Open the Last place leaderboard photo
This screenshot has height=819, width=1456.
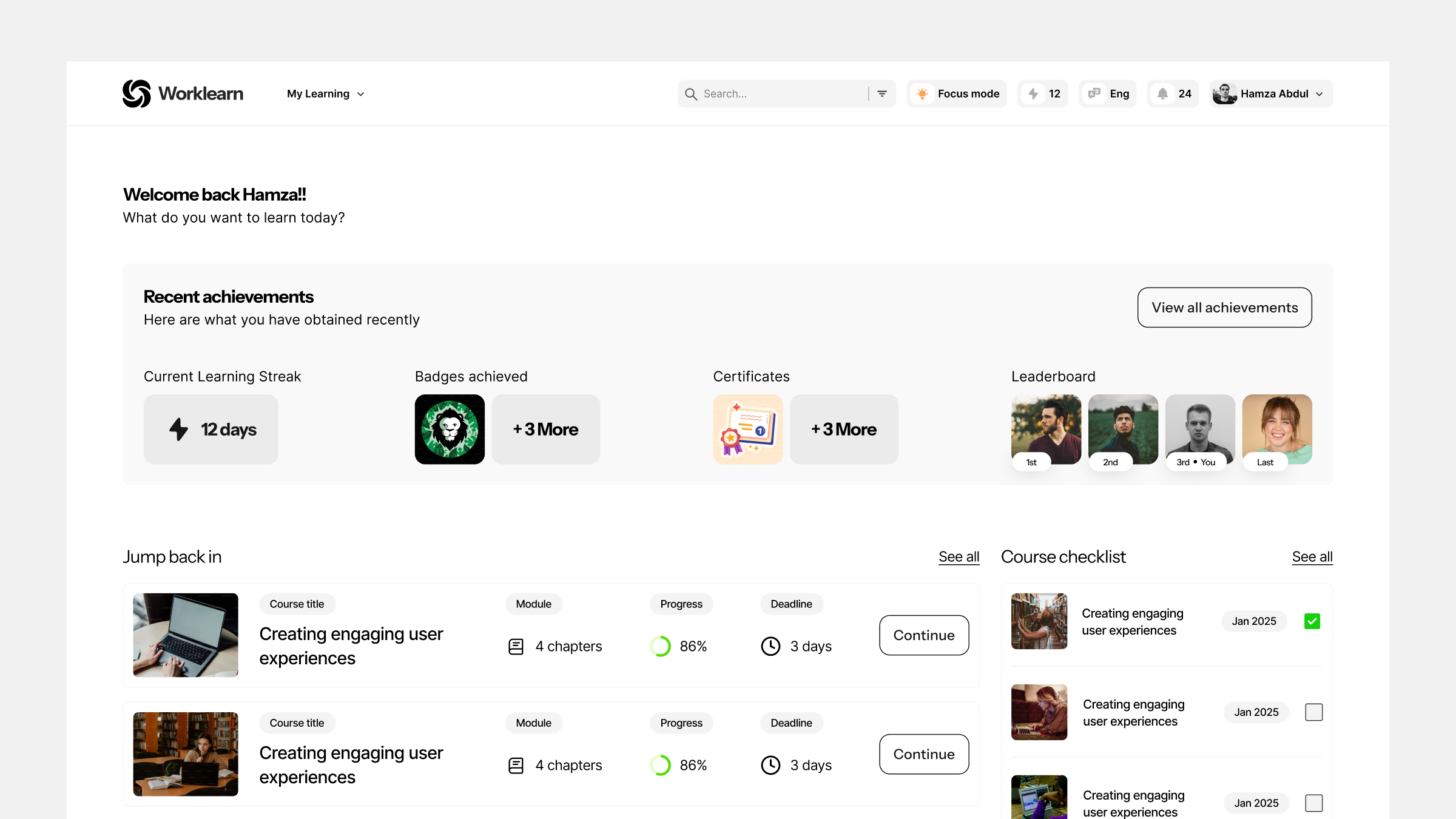coord(1277,429)
